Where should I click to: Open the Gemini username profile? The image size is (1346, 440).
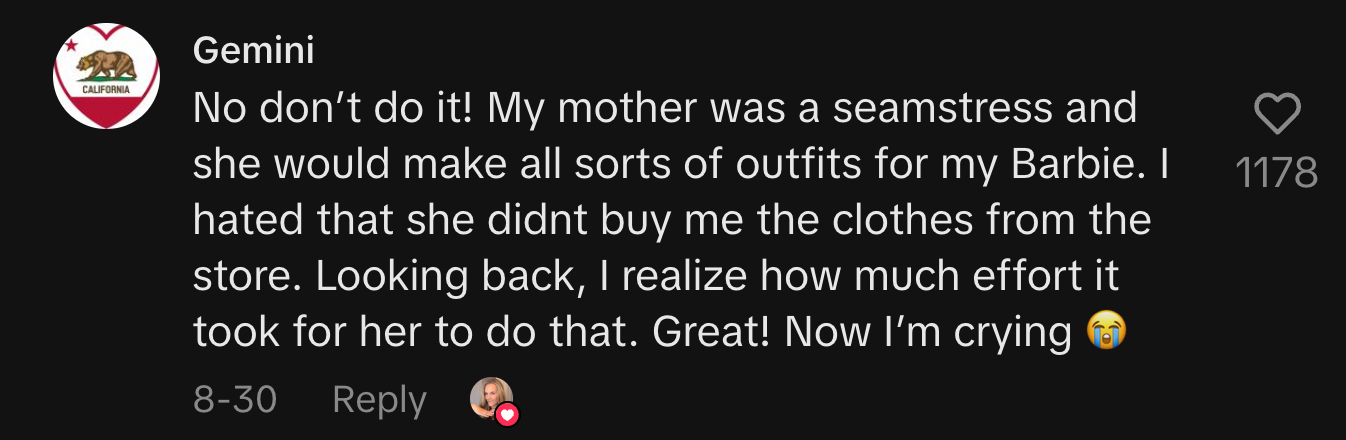[x=254, y=49]
